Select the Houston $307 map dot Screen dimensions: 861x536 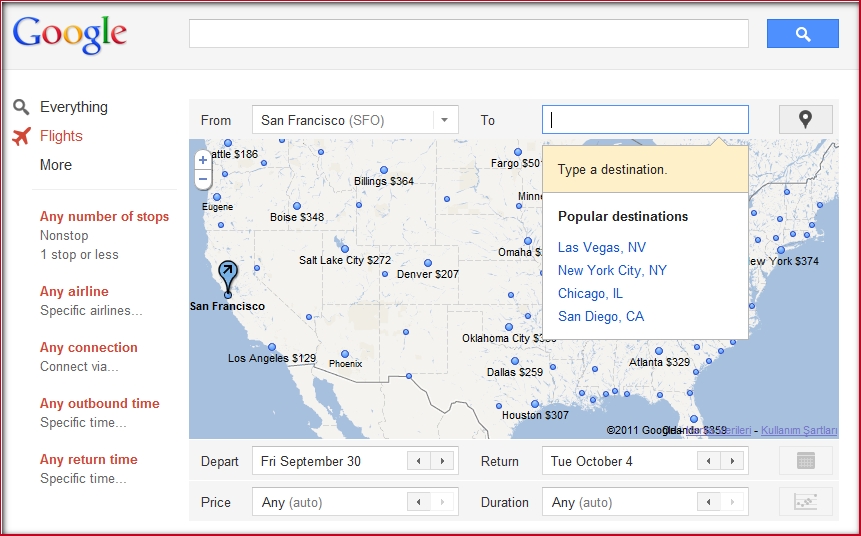click(534, 404)
